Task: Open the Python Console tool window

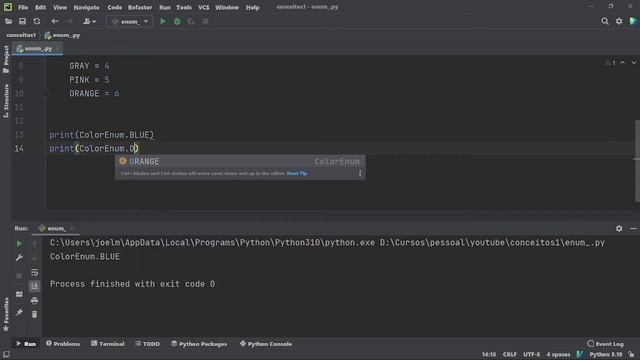Action: [x=266, y=344]
